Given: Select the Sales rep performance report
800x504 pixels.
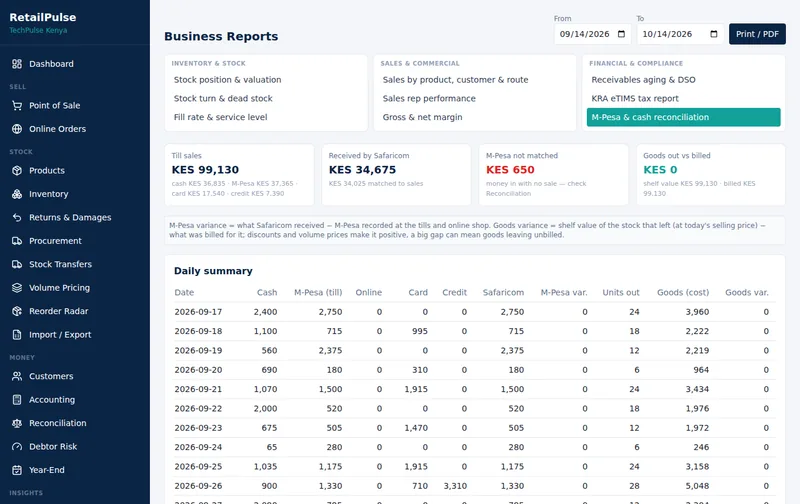Looking at the screenshot, I should click(x=474, y=98).
